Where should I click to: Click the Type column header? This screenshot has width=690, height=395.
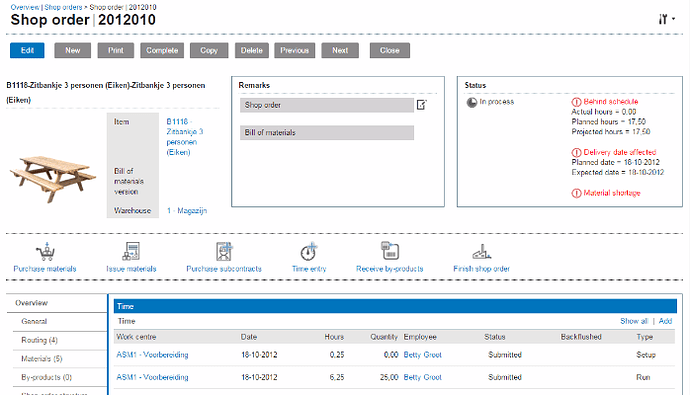[x=645, y=337]
